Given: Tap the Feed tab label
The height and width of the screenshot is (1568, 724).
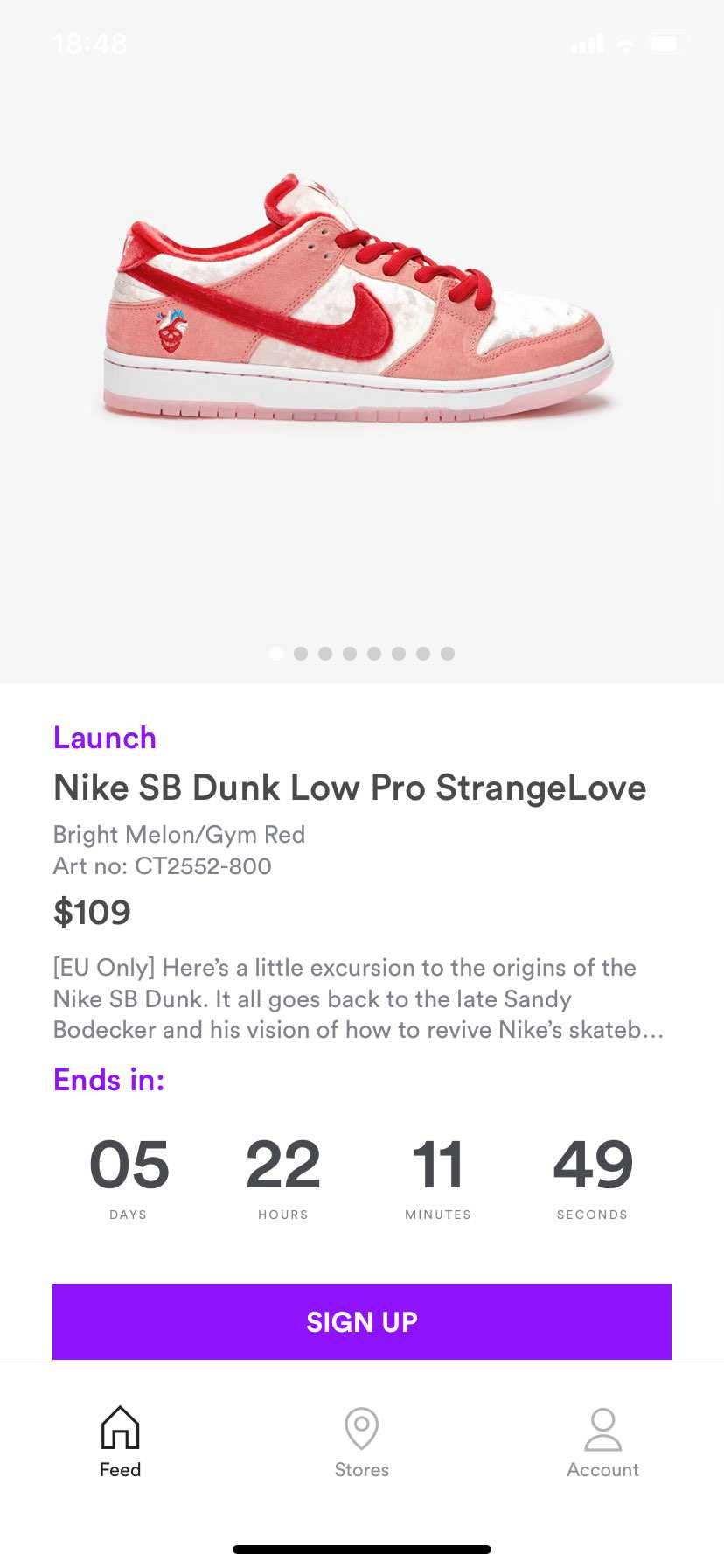Looking at the screenshot, I should (120, 1469).
